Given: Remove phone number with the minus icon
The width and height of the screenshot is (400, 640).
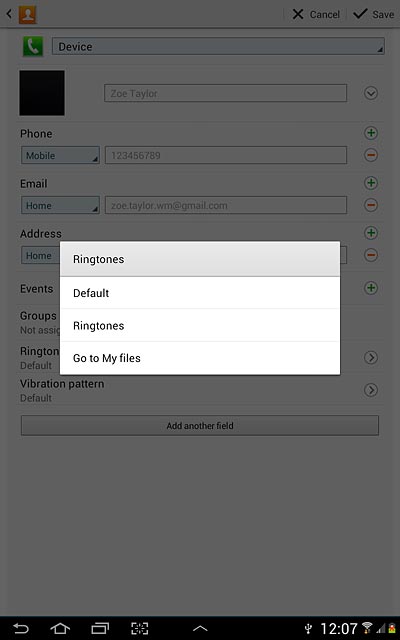Looking at the screenshot, I should coord(371,155).
